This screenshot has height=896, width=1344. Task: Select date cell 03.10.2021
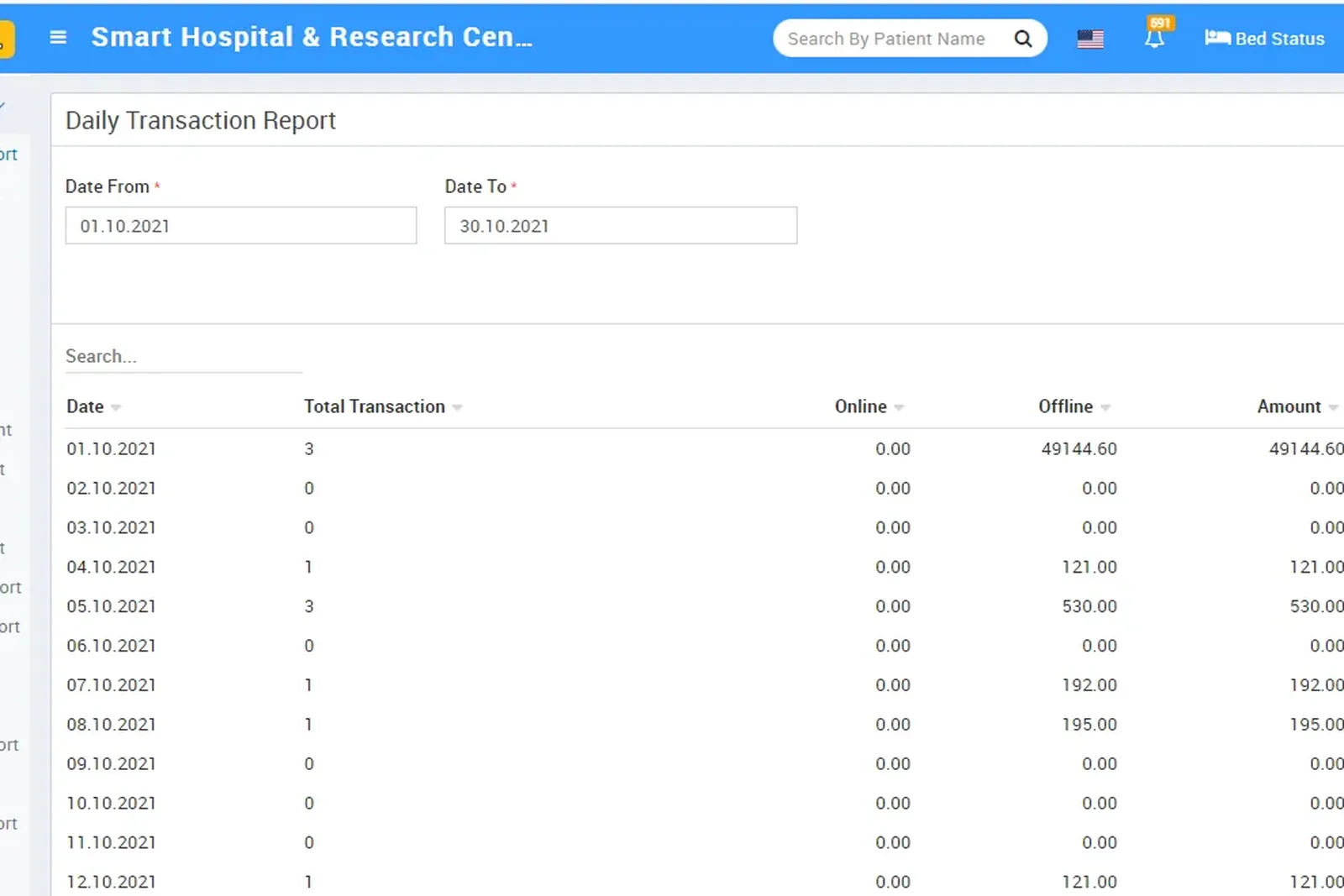click(111, 528)
